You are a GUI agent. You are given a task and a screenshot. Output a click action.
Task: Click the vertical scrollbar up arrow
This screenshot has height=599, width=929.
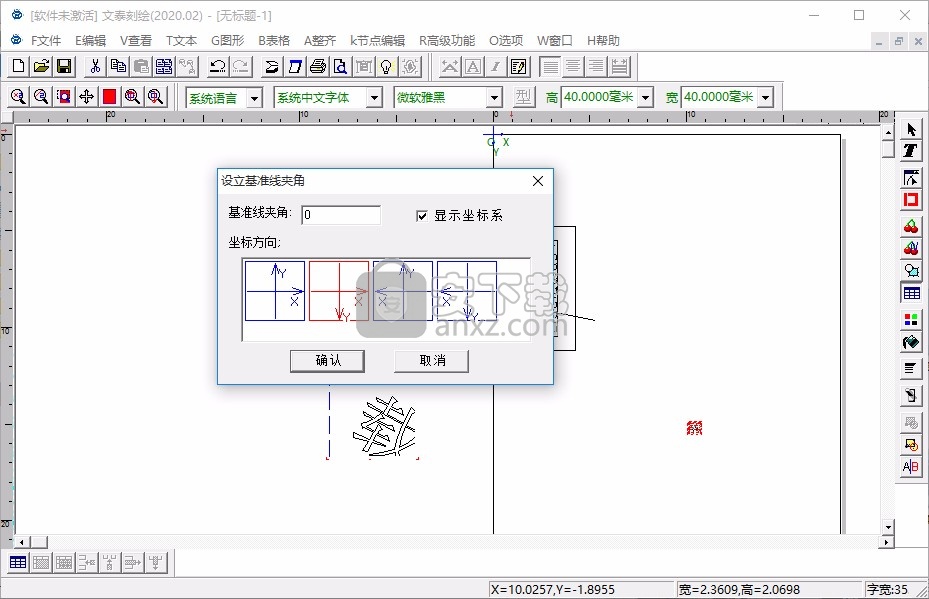[x=888, y=133]
